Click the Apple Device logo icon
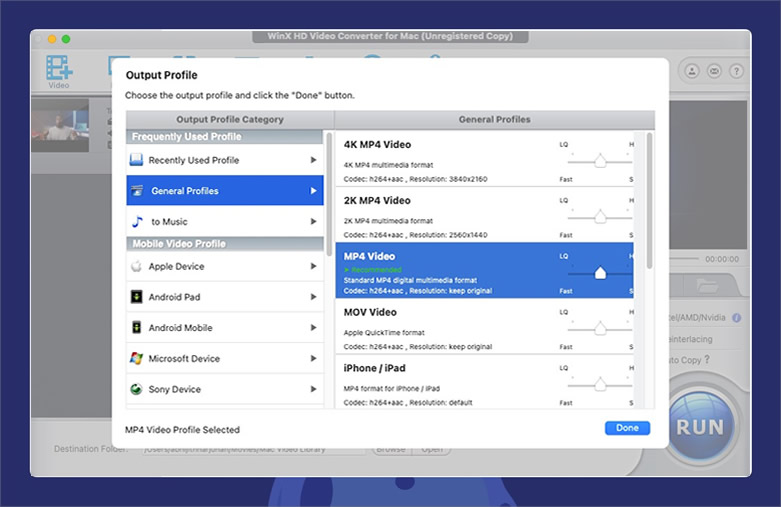Screen dimensions: 781x507 [x=136, y=266]
